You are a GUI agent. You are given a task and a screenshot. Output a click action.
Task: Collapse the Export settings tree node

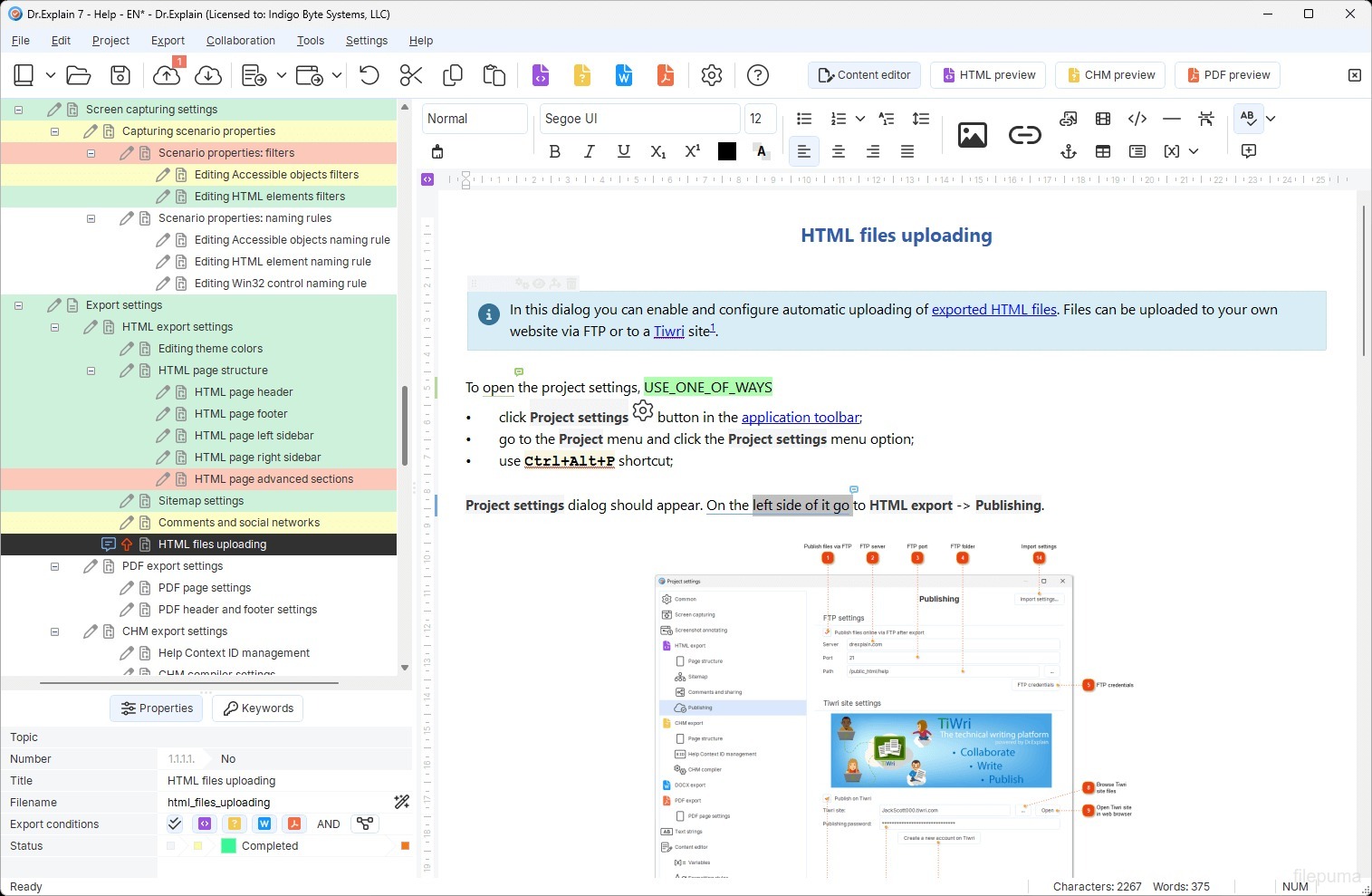[x=18, y=305]
